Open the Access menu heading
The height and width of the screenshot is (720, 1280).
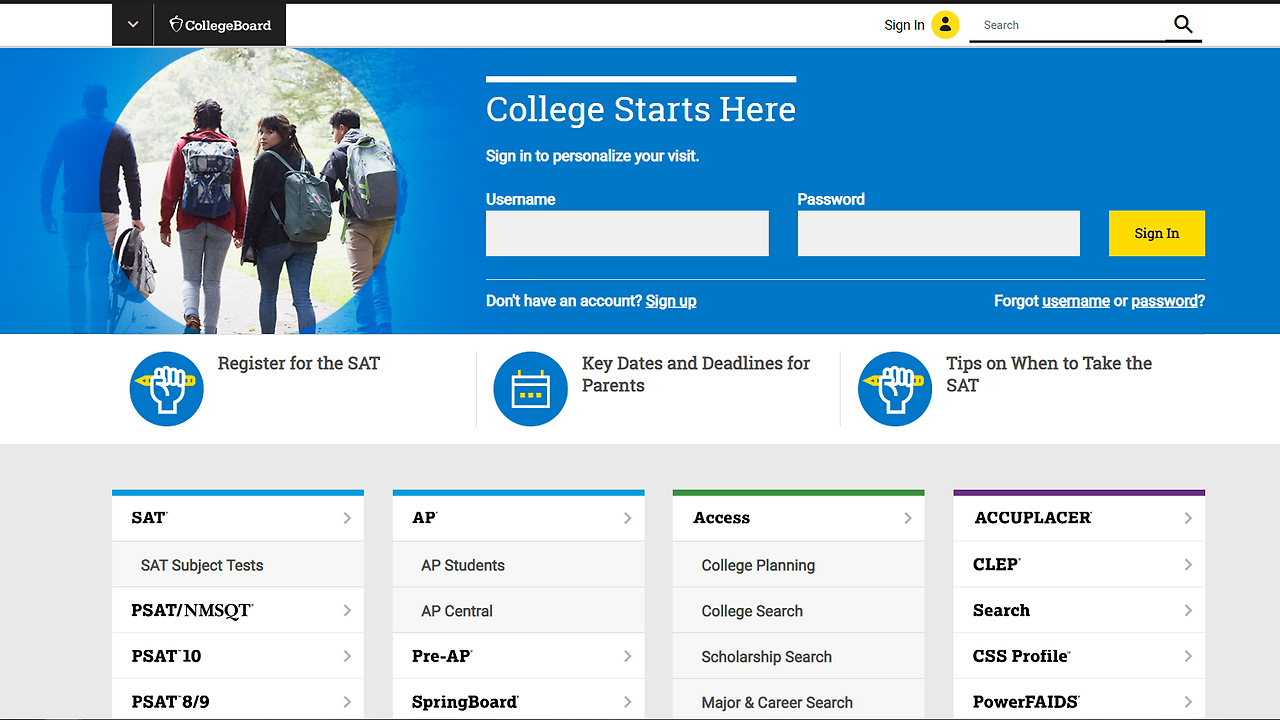[x=799, y=518]
